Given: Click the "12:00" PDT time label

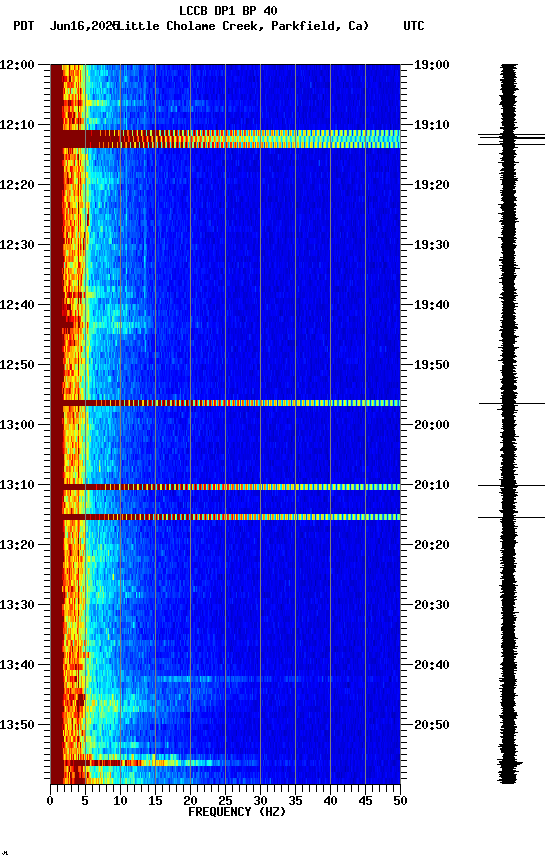Looking at the screenshot, I should (17, 65).
